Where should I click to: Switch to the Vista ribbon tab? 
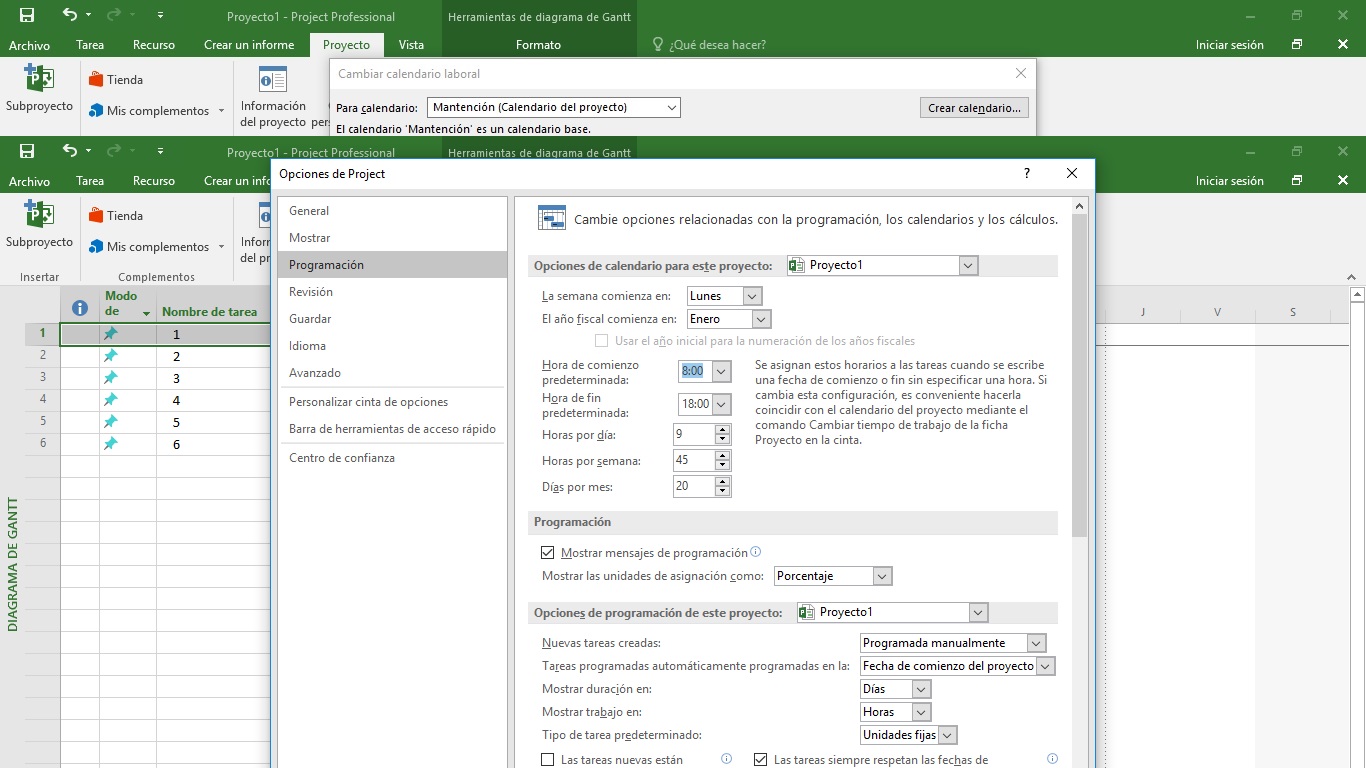pyautogui.click(x=411, y=44)
